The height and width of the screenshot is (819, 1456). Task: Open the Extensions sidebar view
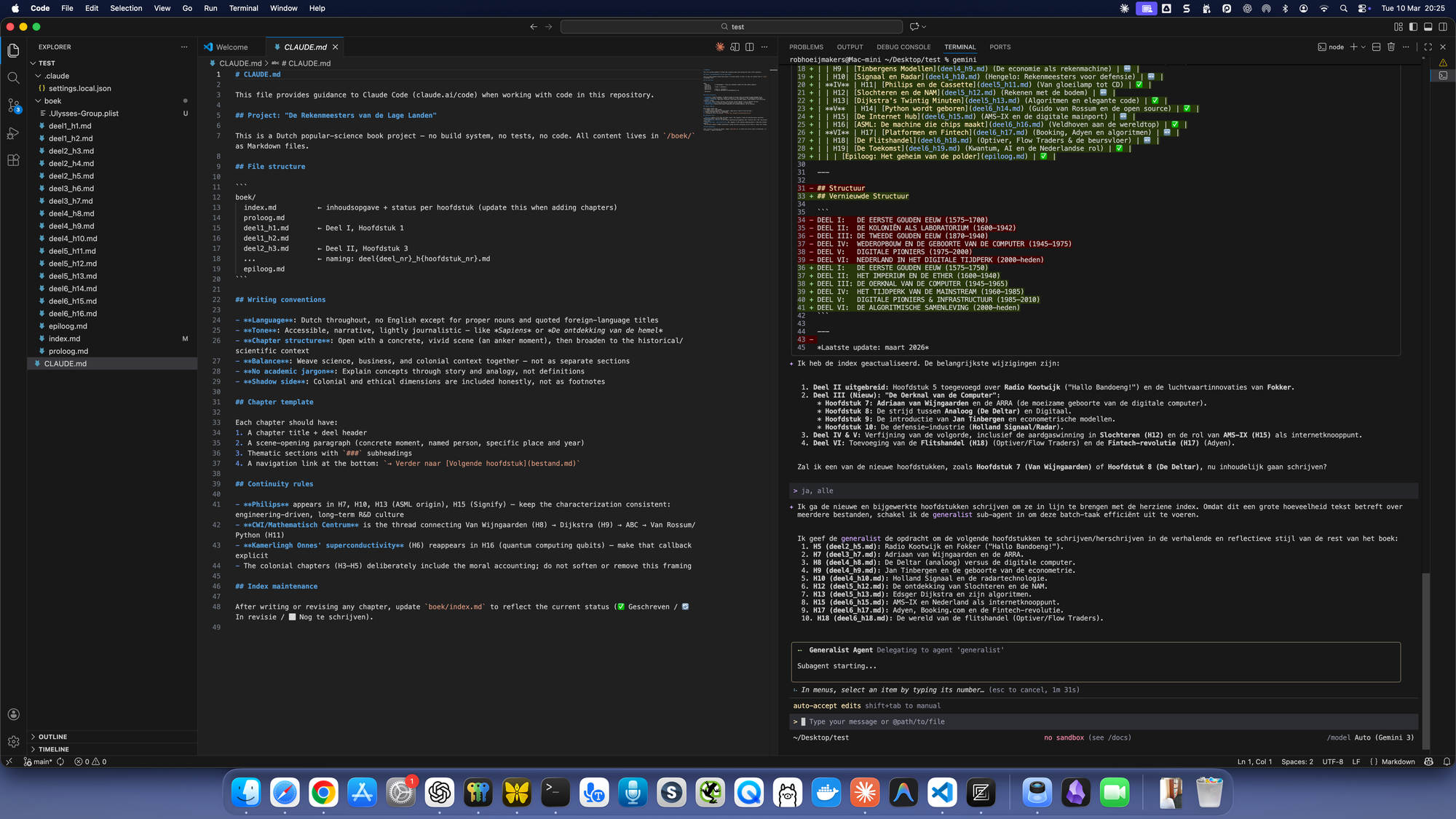point(13,161)
